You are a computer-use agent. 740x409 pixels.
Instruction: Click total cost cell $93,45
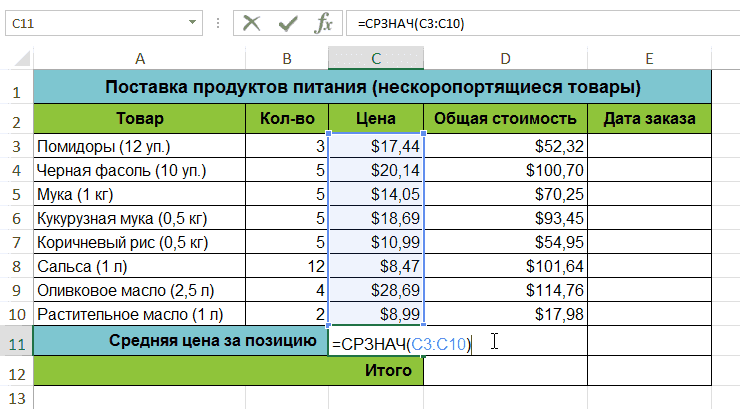505,218
